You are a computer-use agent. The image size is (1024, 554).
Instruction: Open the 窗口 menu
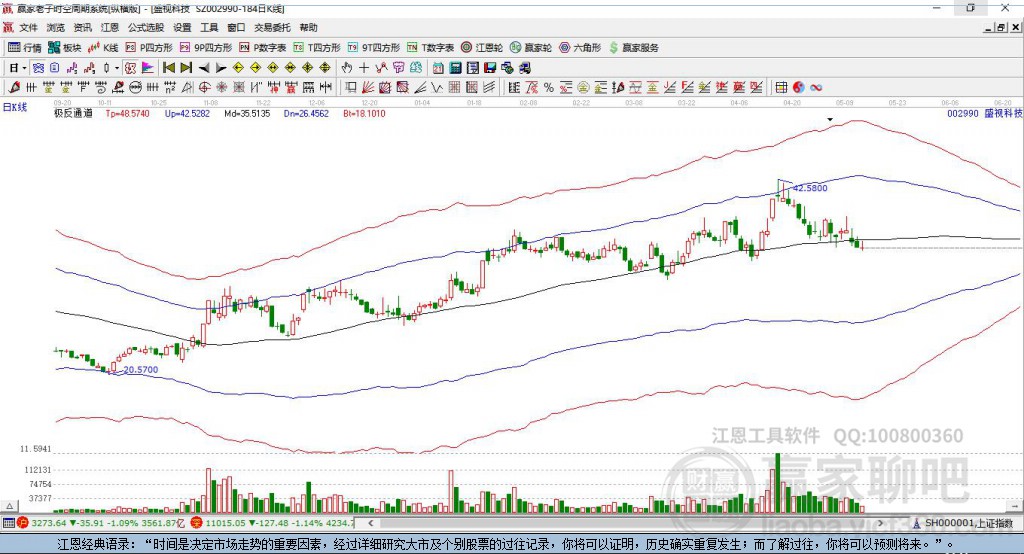pos(236,27)
